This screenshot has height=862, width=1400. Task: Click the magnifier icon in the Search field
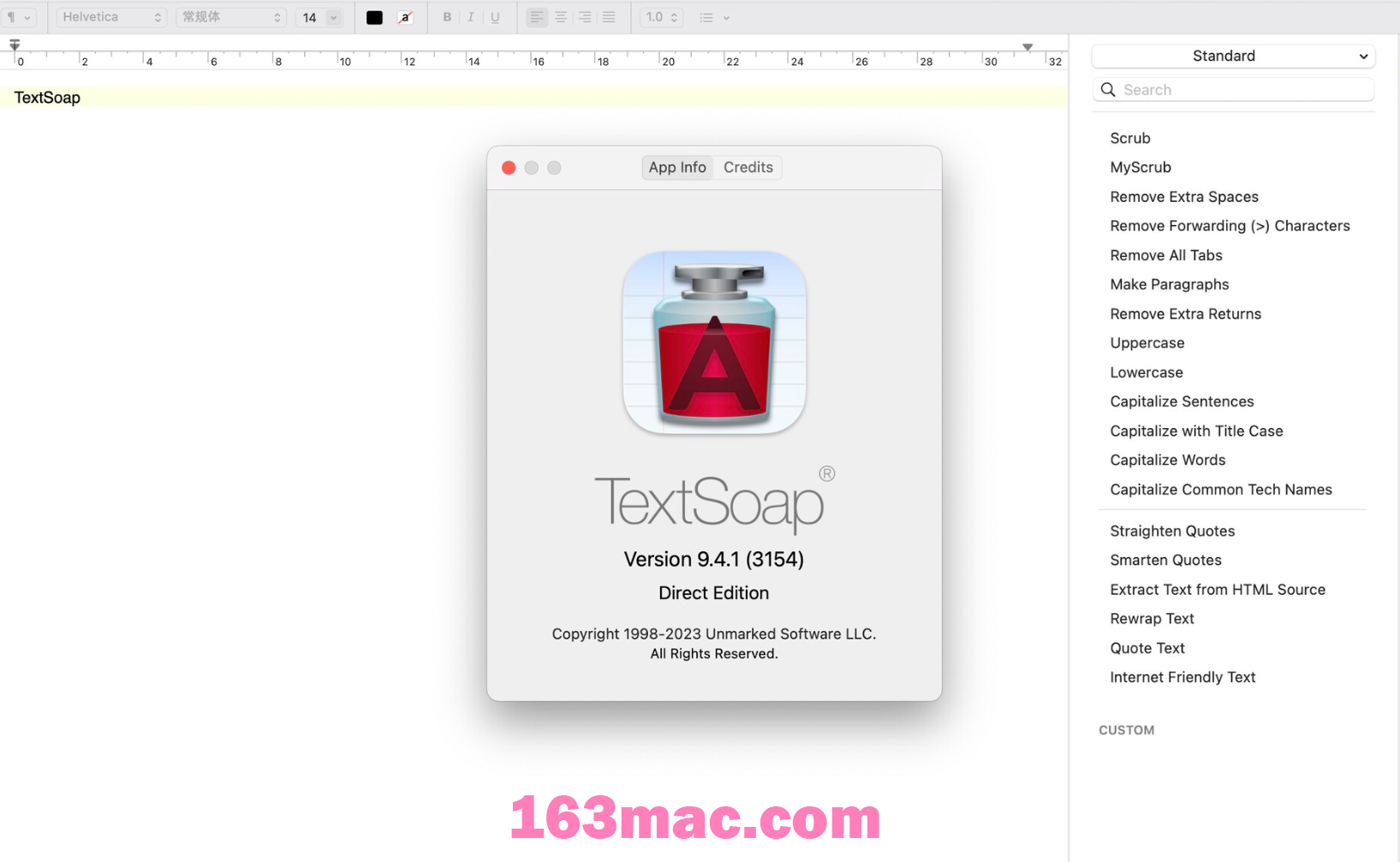(1108, 90)
